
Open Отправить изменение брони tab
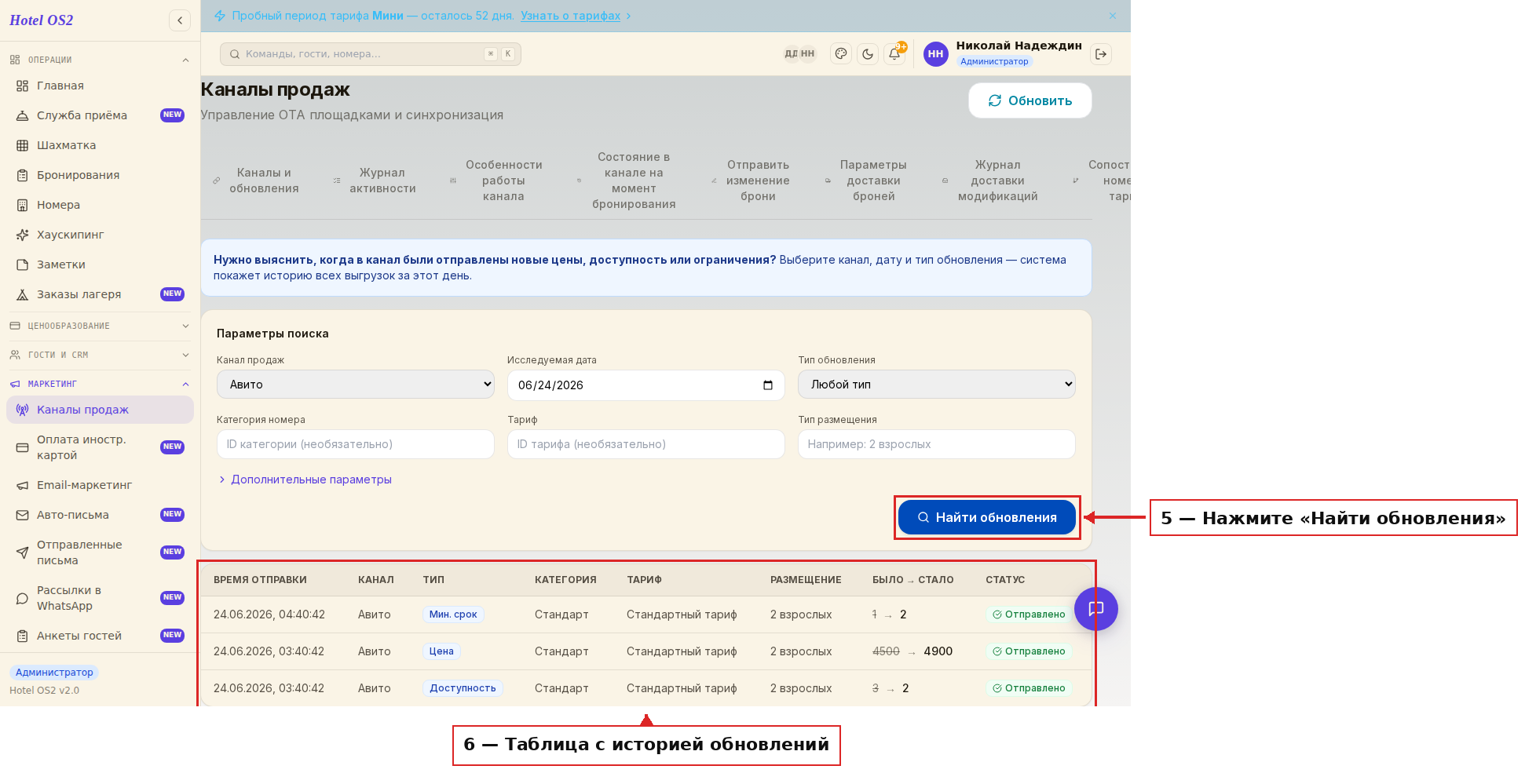click(751, 181)
